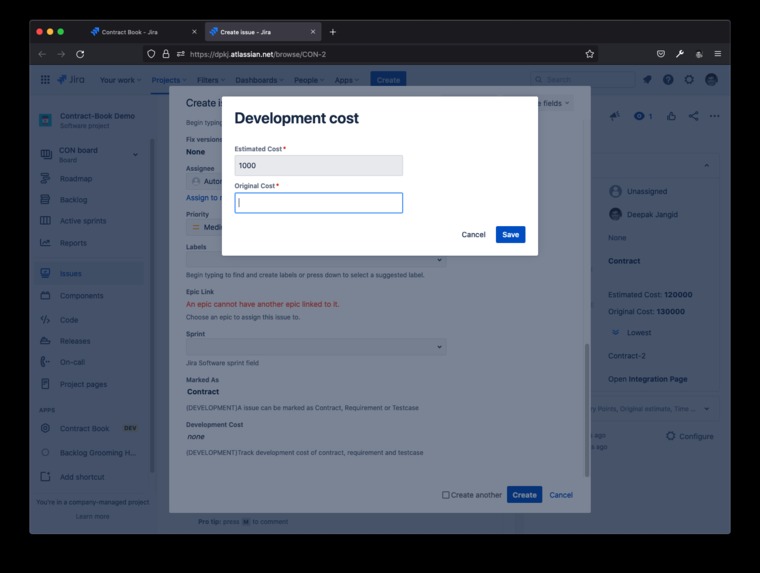The width and height of the screenshot is (760, 573).
Task: Edit the Estimated Cost field showing 1000
Action: tap(318, 165)
